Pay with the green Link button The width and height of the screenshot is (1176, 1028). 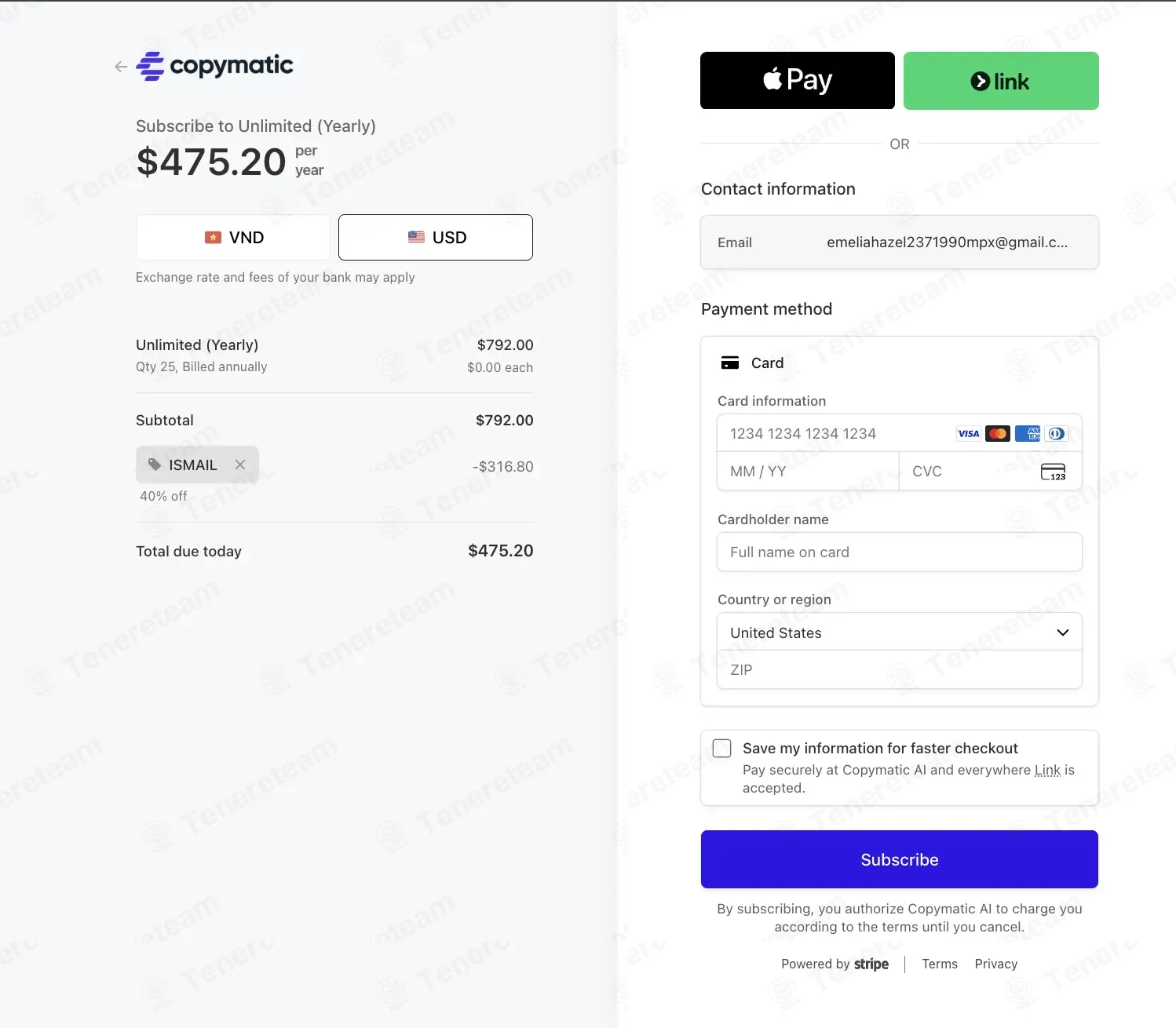(x=1001, y=80)
